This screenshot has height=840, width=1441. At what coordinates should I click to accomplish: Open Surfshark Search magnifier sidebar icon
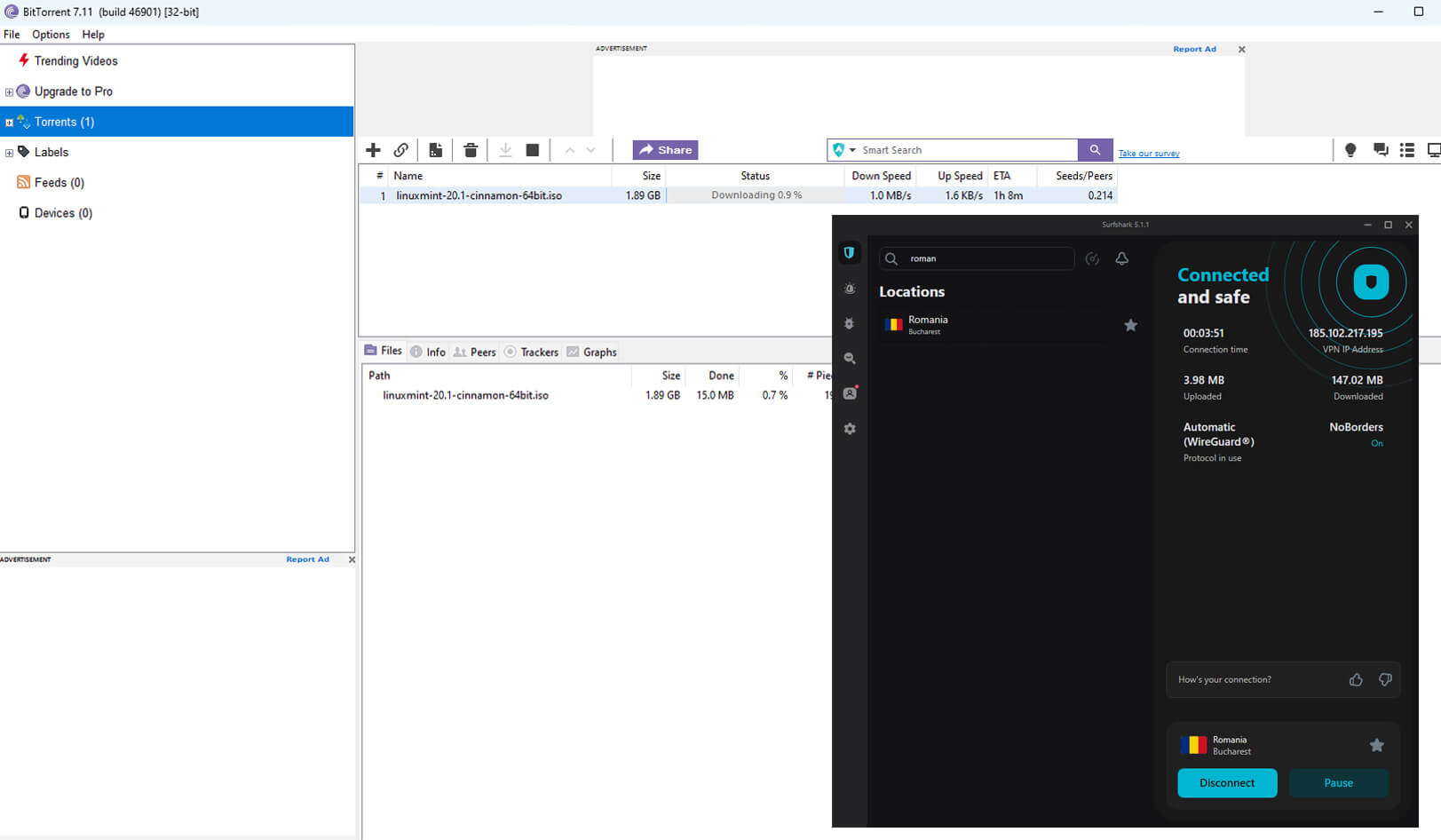(x=850, y=359)
